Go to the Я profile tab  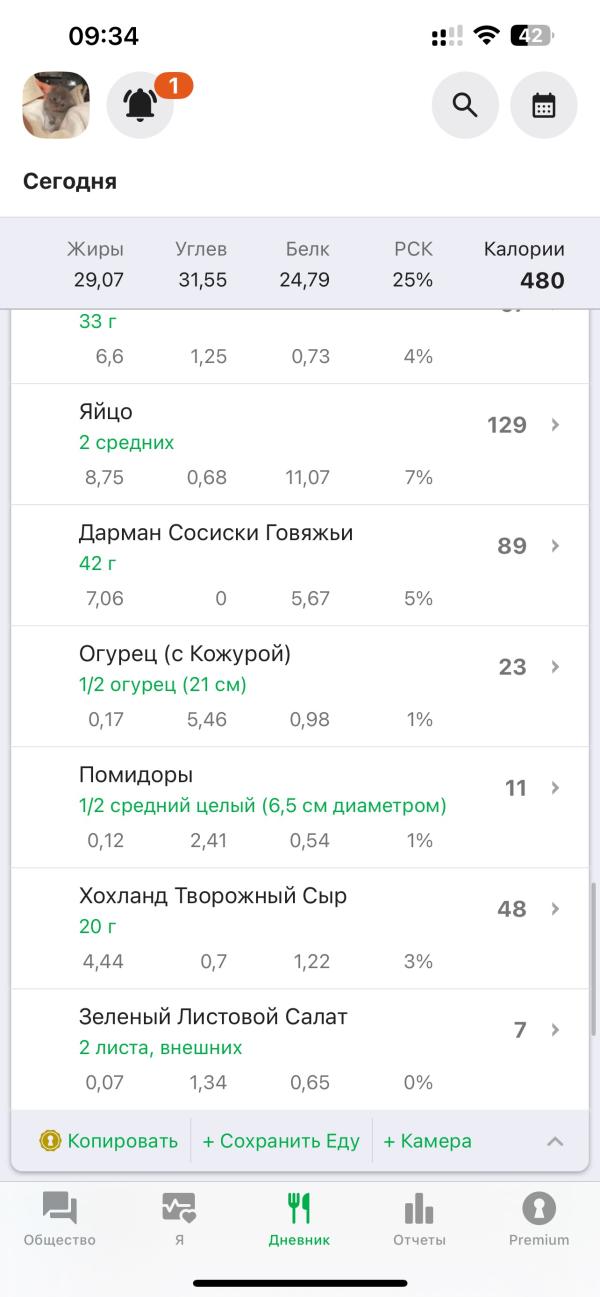tap(179, 1219)
